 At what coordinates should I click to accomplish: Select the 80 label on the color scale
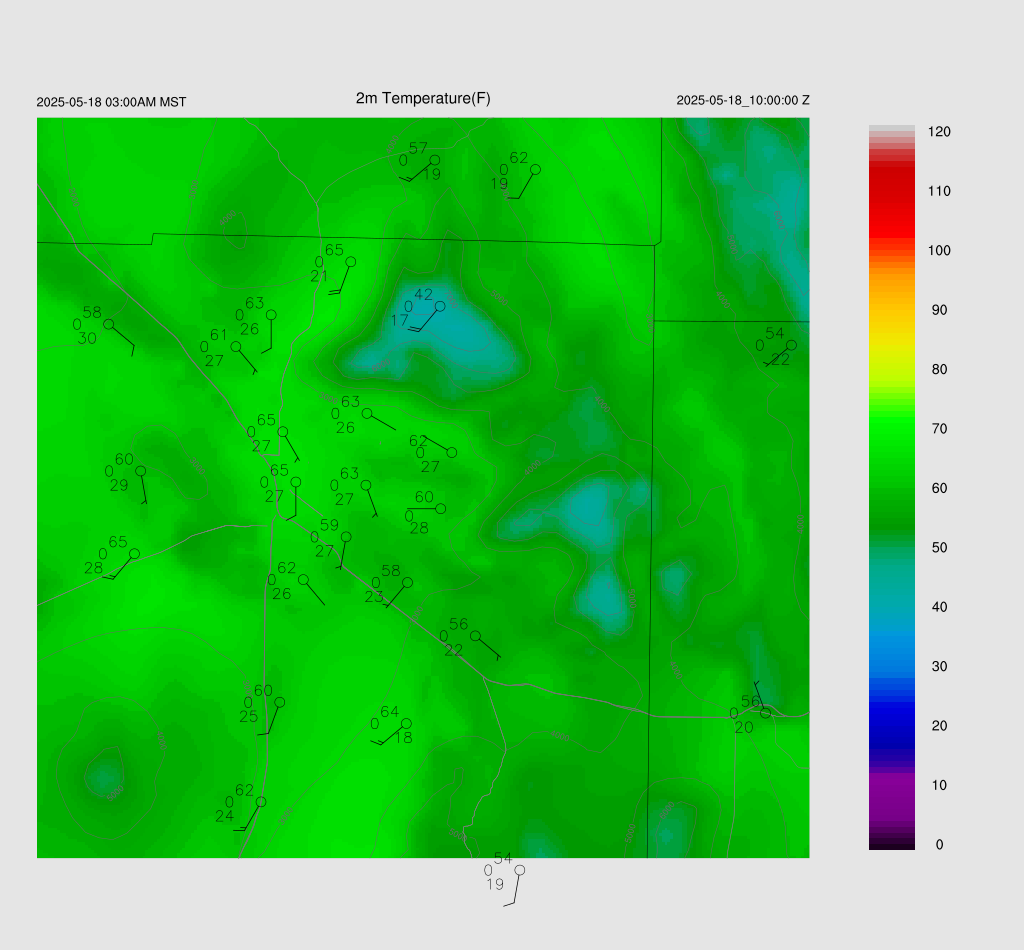point(939,370)
